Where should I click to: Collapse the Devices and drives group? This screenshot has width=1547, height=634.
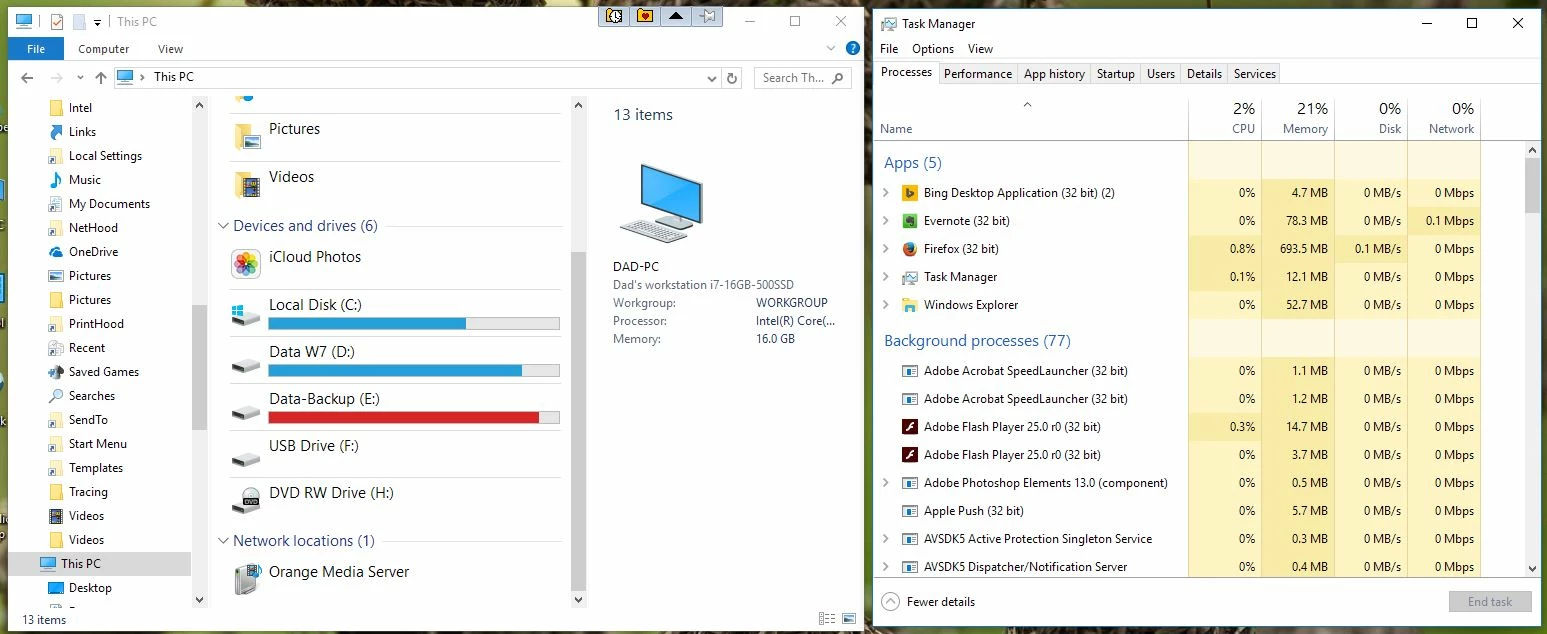pyautogui.click(x=223, y=226)
